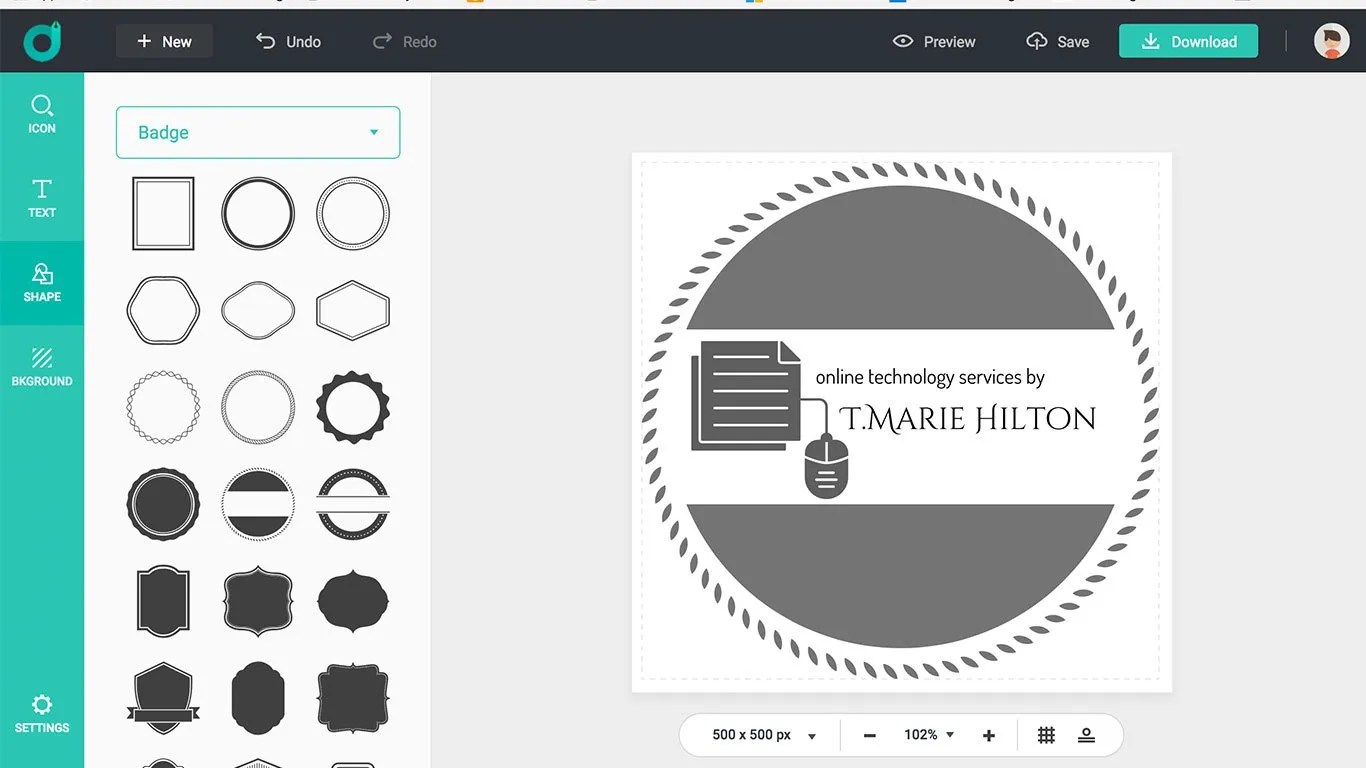Select the wavy oval outline badge
This screenshot has height=768, width=1366.
pyautogui.click(x=258, y=310)
